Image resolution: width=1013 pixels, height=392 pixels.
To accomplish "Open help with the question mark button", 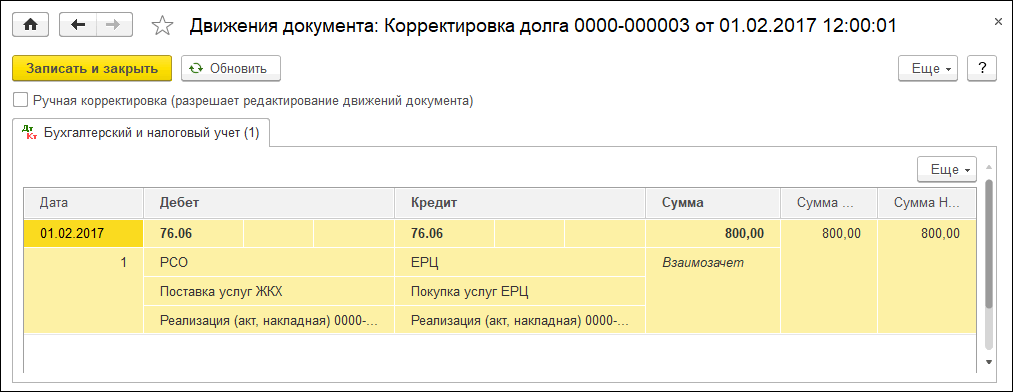I will (982, 68).
